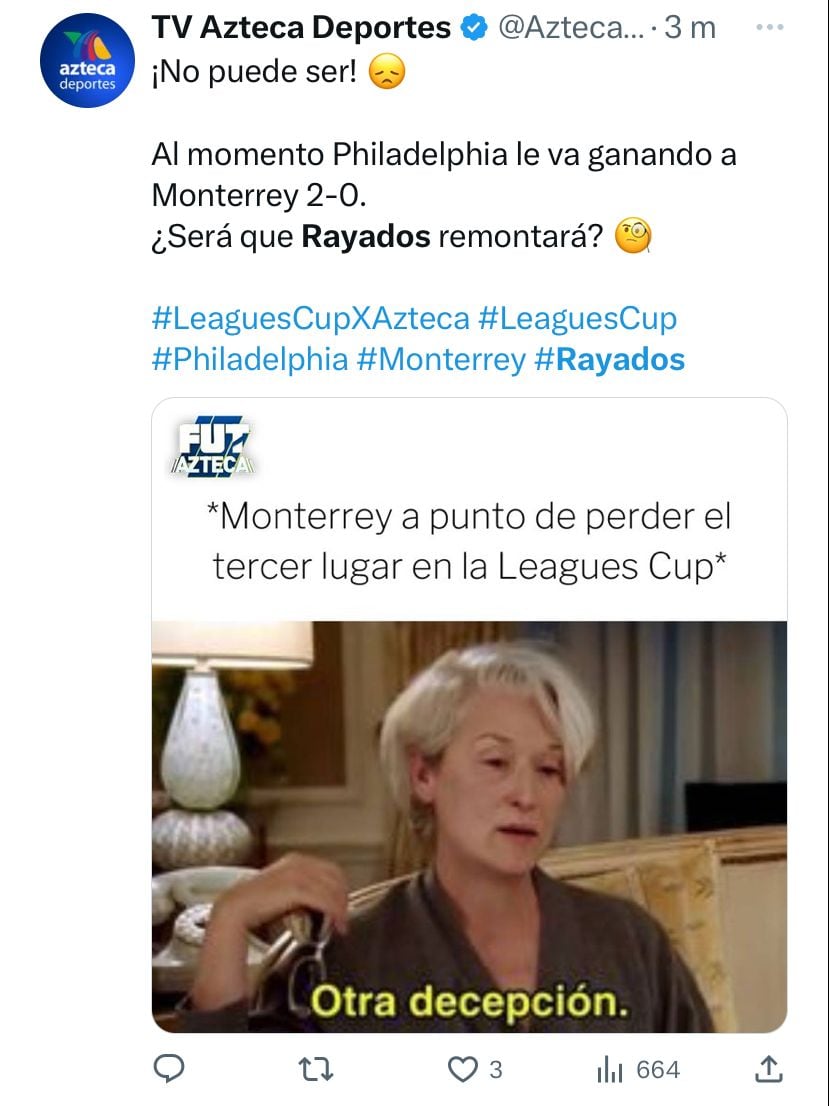Viewport: 829px width, 1106px height.
Task: Retweet this post using the retweet icon
Action: point(315,1069)
